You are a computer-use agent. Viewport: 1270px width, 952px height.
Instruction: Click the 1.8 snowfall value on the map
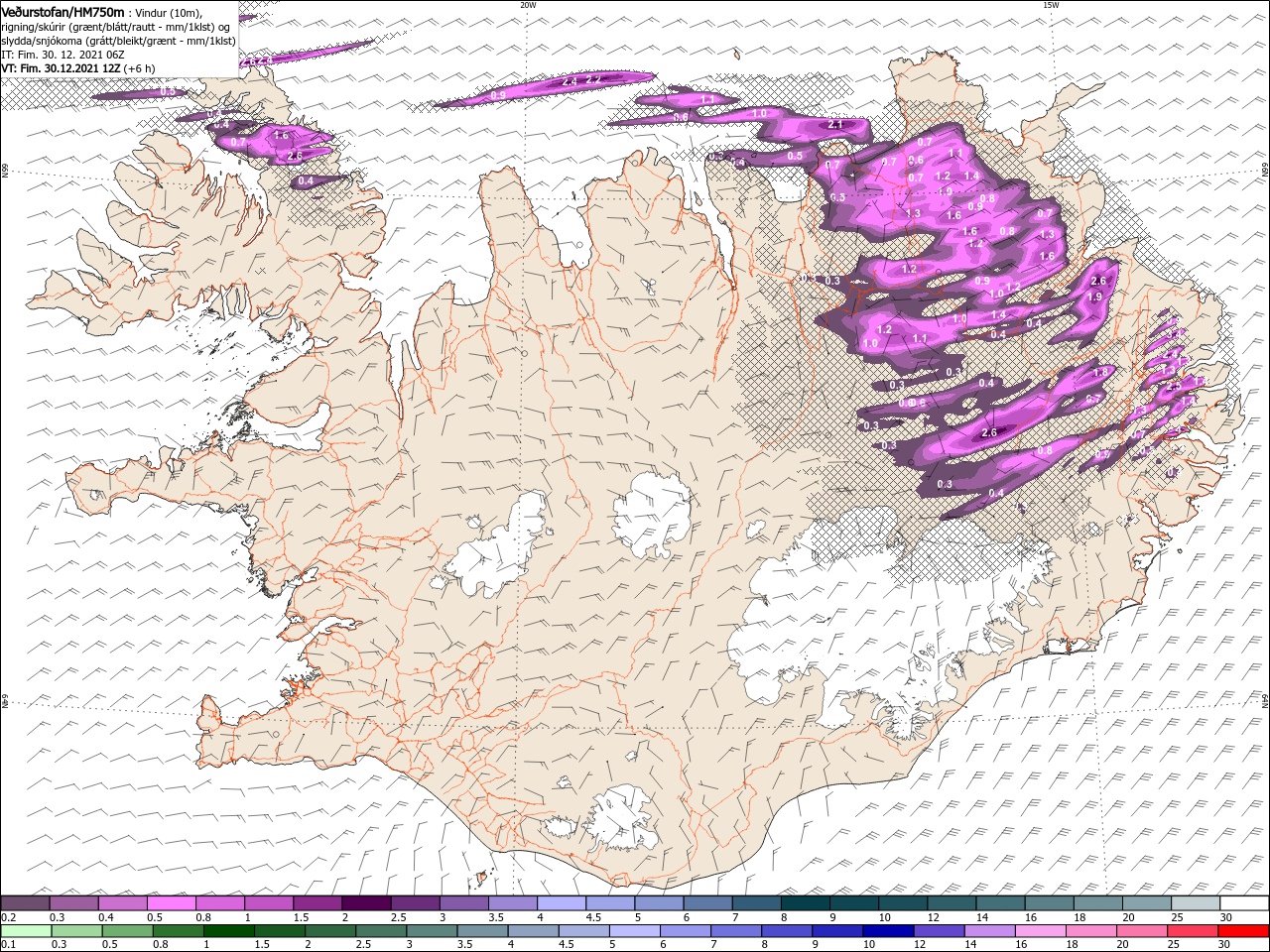(1099, 373)
